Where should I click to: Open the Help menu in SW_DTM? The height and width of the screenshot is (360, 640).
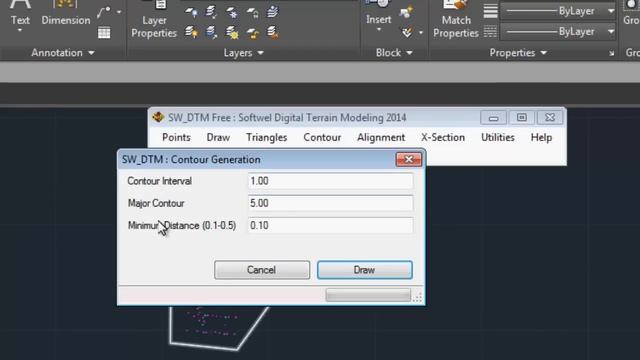coord(541,138)
